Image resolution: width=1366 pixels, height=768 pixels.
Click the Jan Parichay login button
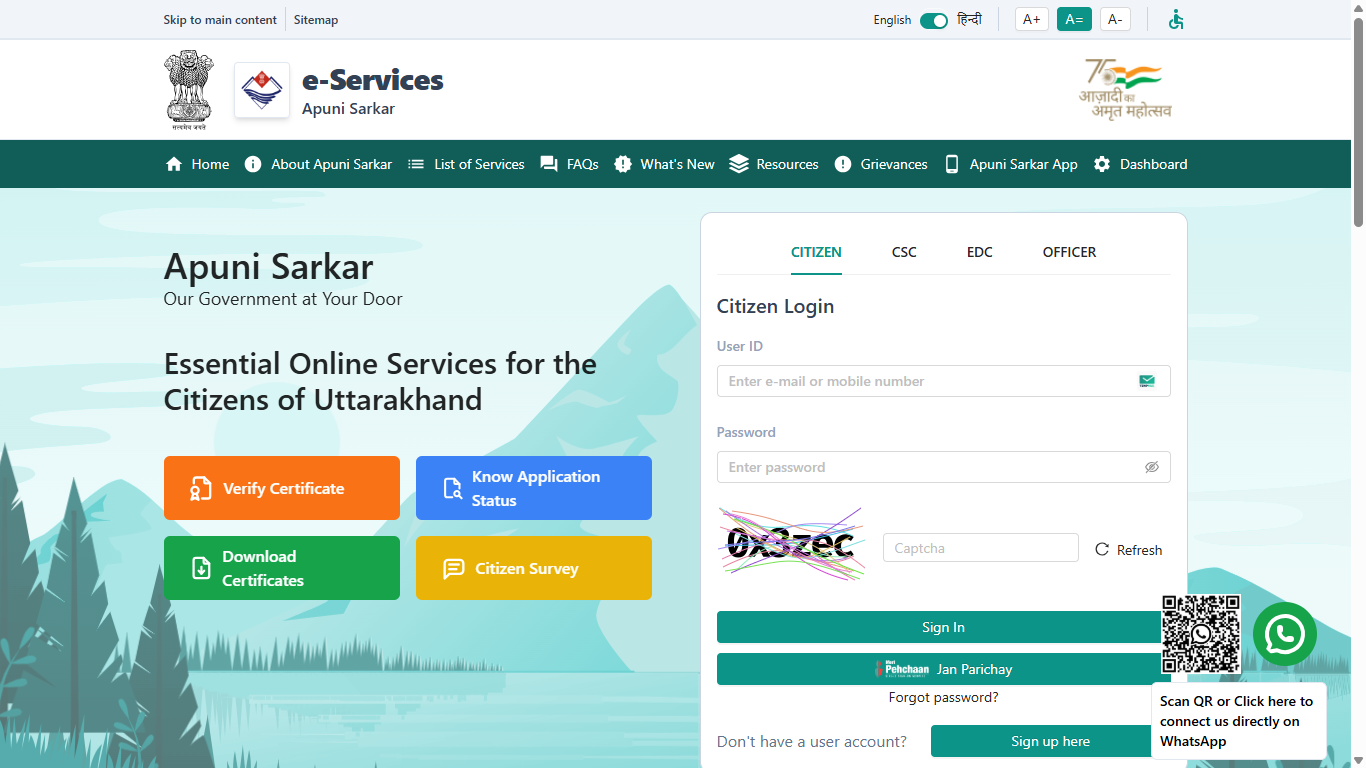click(x=943, y=669)
